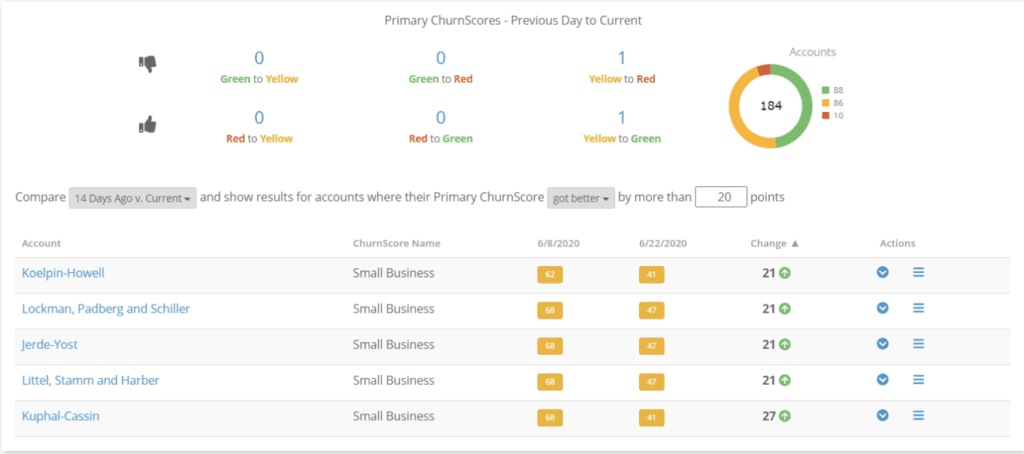This screenshot has width=1024, height=454.
Task: Click the green up arrow for Kuphal-Cassin
Action: (785, 416)
